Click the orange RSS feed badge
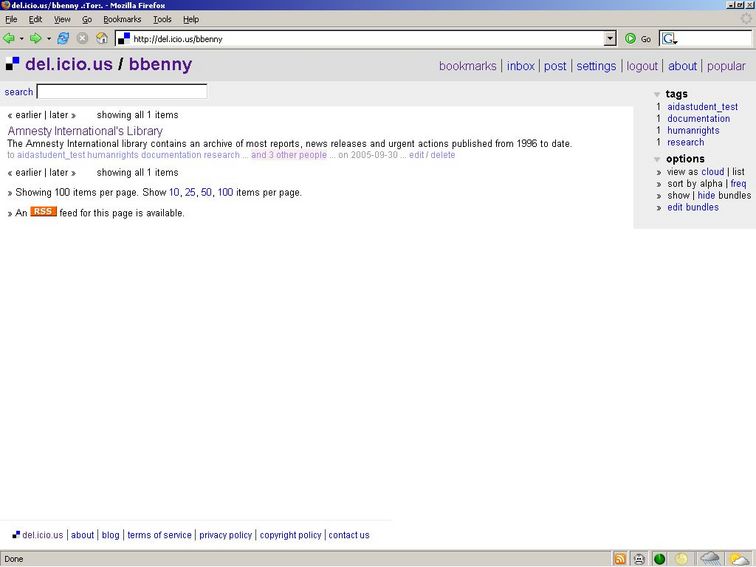 (x=43, y=212)
